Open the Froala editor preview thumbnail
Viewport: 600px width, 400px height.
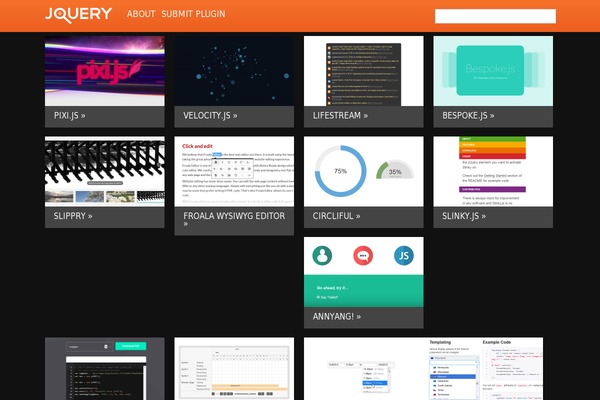point(234,171)
